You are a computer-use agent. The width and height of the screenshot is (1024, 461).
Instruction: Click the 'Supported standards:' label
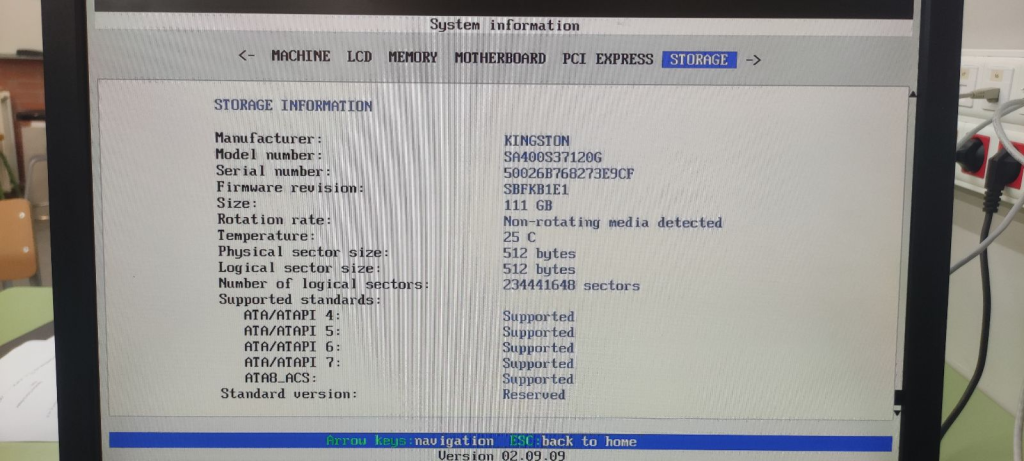coord(300,300)
